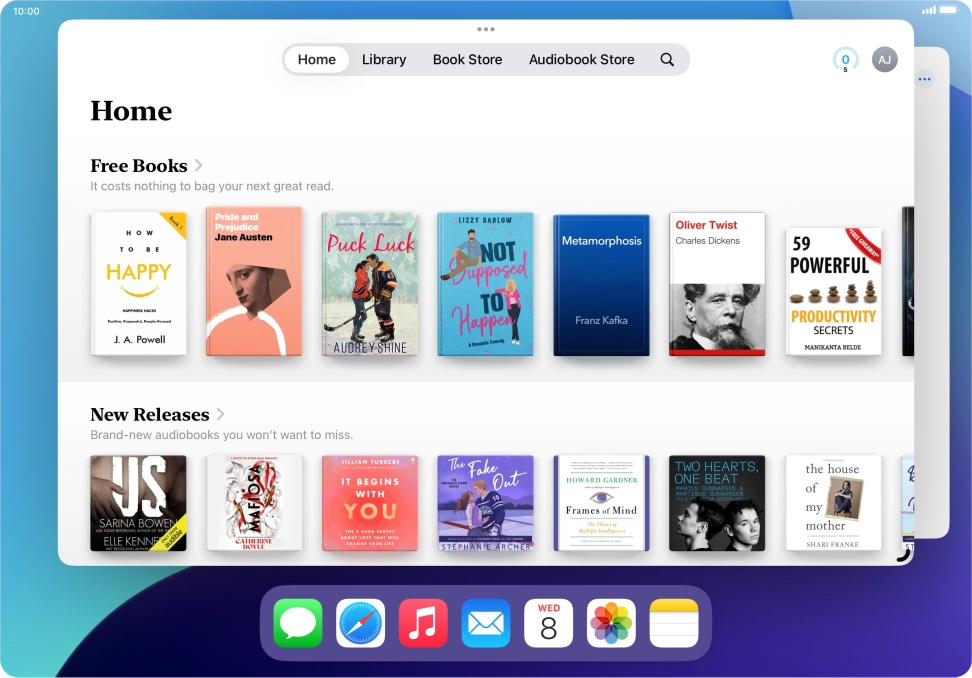
Task: Click the Free Books heading
Action: pyautogui.click(x=139, y=165)
